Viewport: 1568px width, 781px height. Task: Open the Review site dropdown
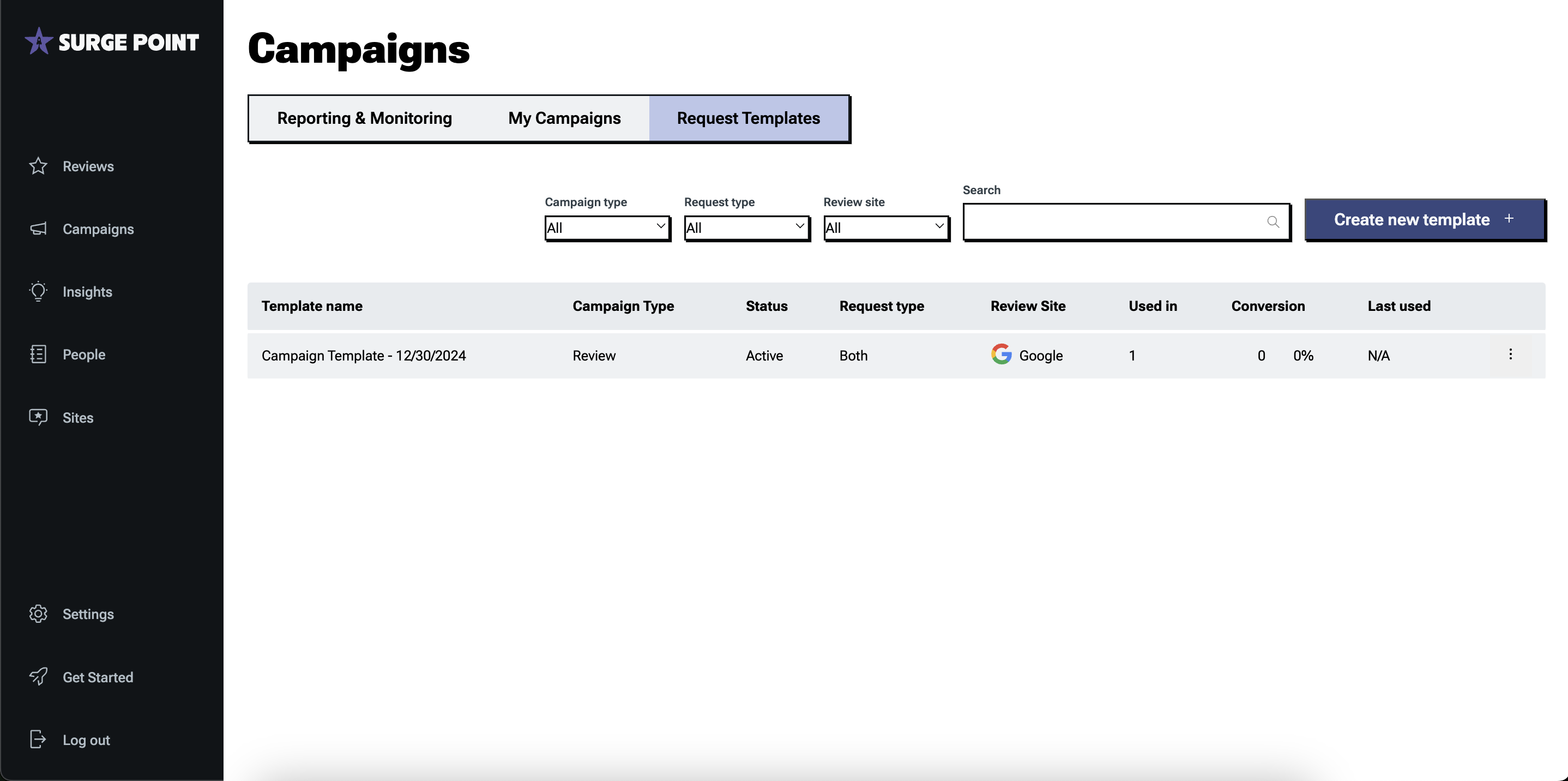point(885,227)
